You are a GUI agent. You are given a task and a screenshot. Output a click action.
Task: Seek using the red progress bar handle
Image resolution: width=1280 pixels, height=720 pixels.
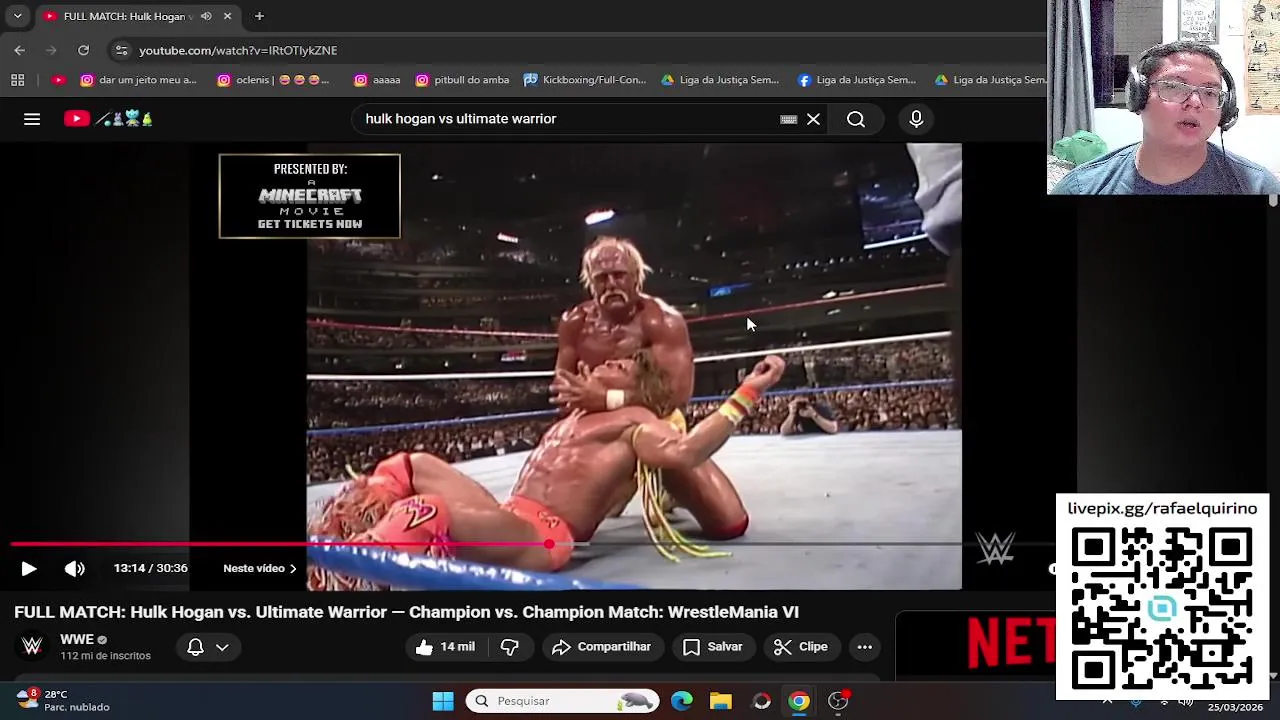click(549, 544)
